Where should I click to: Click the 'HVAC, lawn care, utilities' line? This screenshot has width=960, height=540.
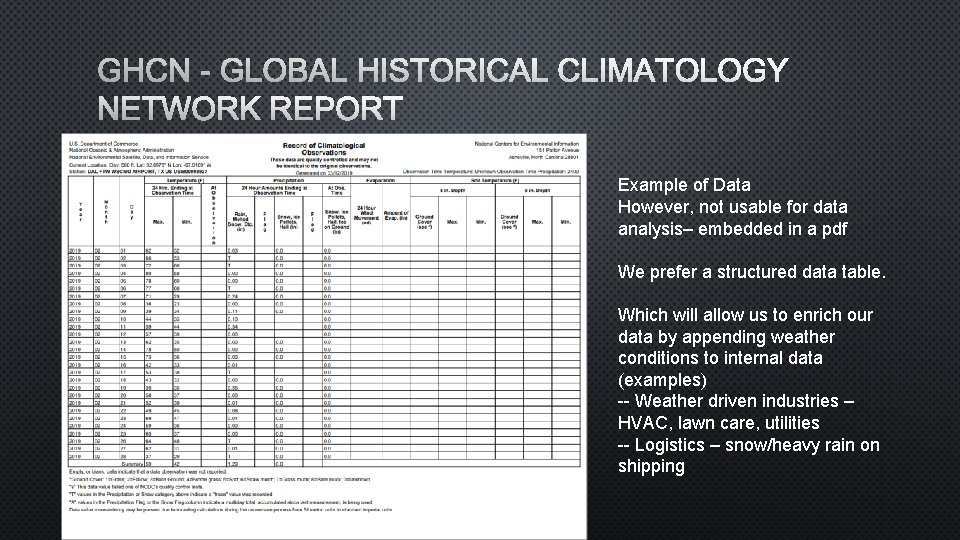click(x=718, y=423)
